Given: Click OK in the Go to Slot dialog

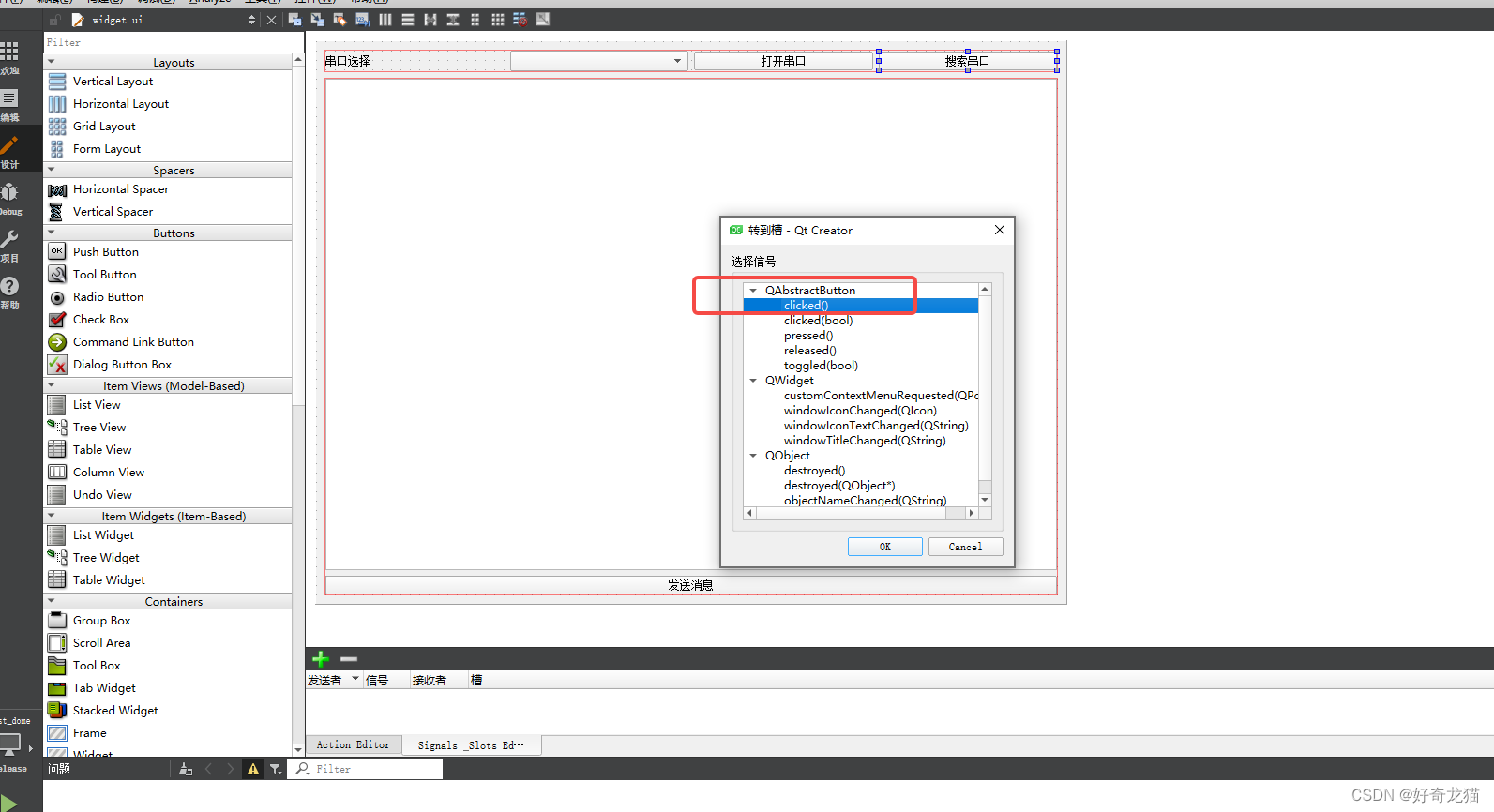Looking at the screenshot, I should pos(885,547).
